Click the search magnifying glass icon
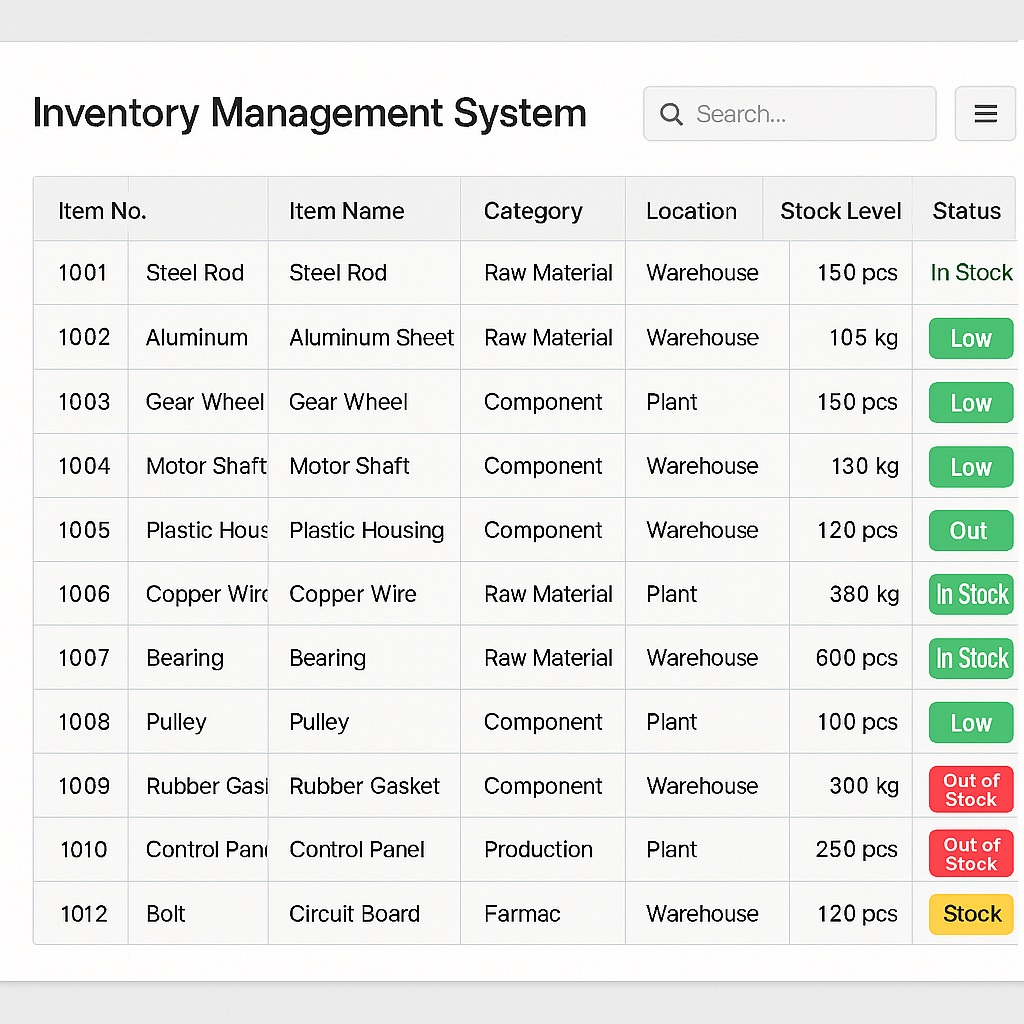1024x1024 pixels. click(x=671, y=114)
